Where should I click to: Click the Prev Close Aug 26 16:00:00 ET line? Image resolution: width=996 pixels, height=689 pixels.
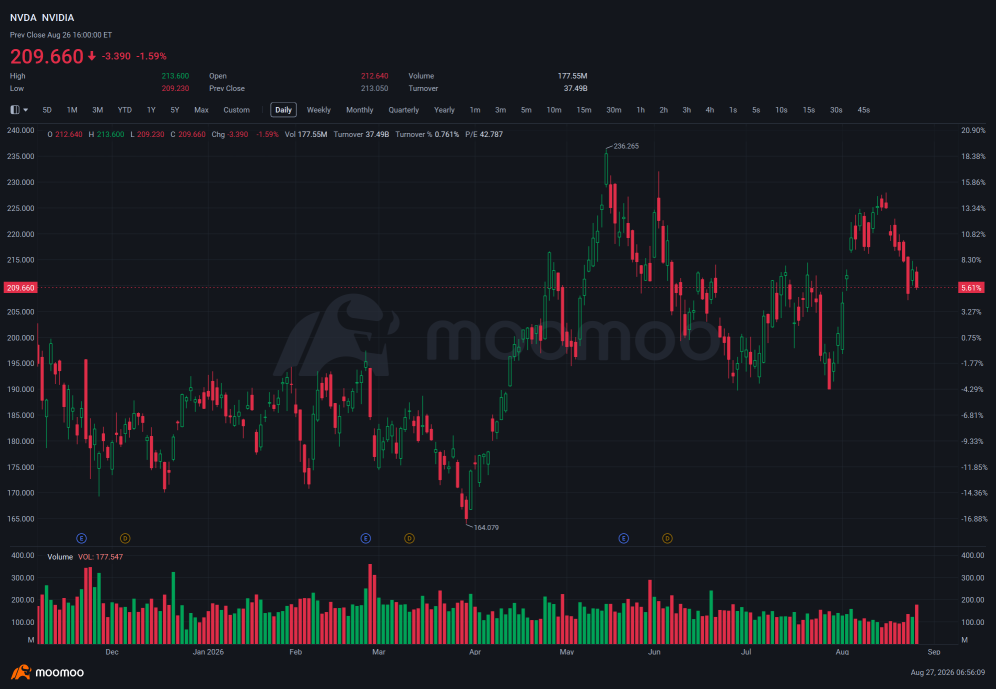(61, 35)
